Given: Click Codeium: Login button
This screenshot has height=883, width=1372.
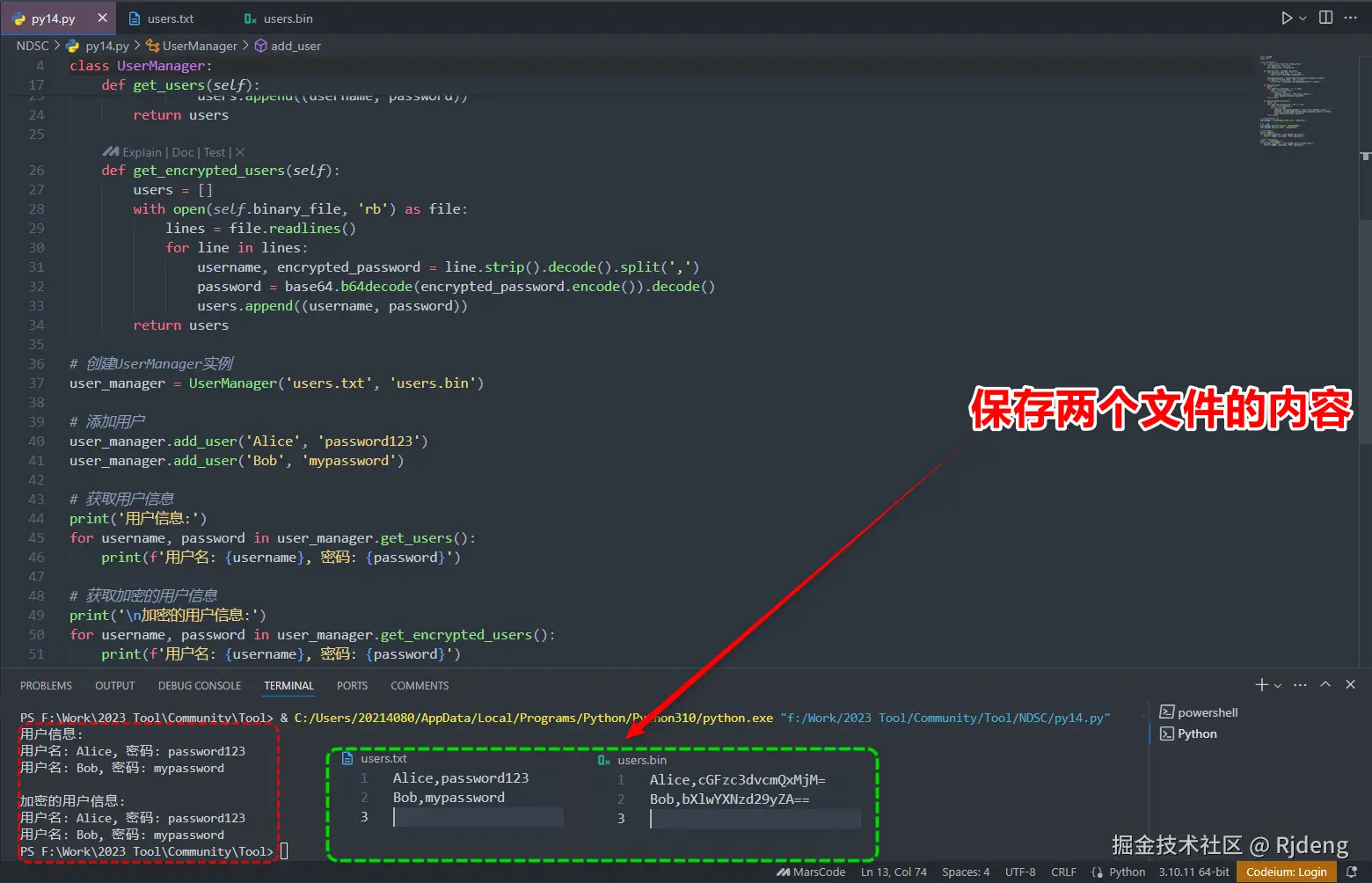Looking at the screenshot, I should tap(1286, 872).
